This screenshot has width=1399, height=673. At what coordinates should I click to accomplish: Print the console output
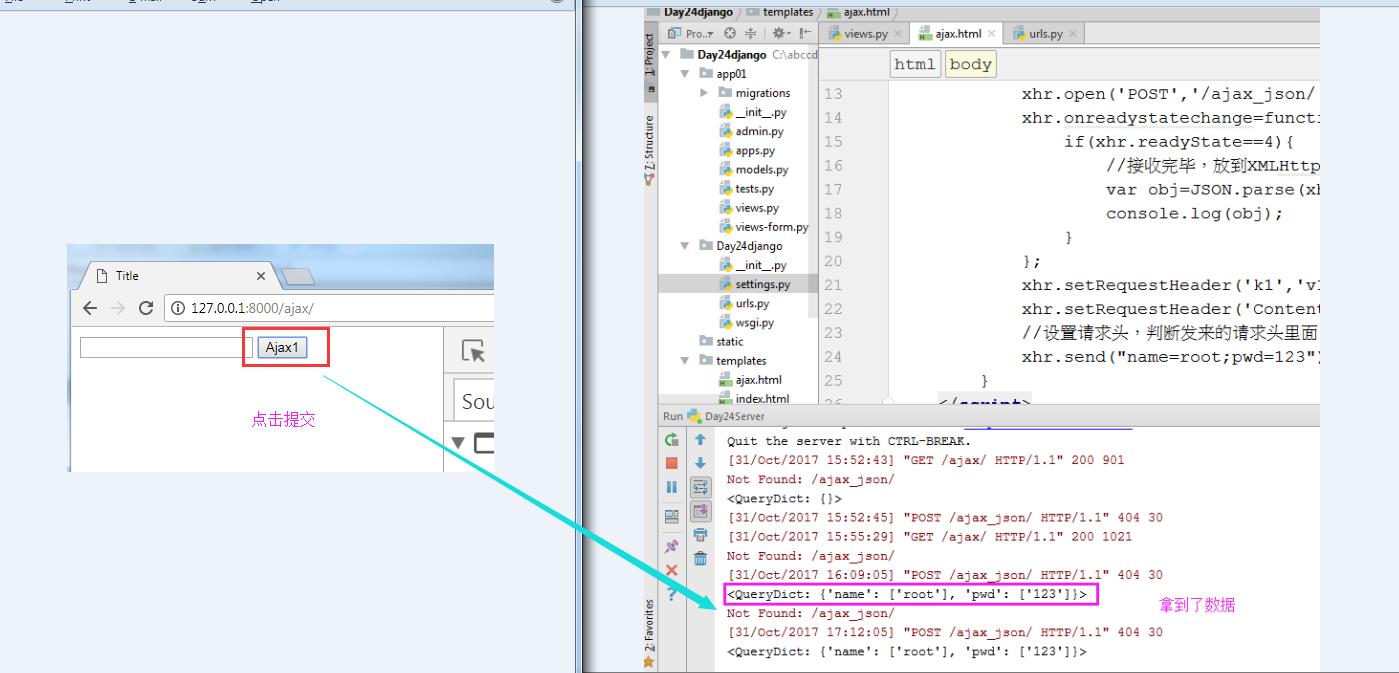pos(701,535)
